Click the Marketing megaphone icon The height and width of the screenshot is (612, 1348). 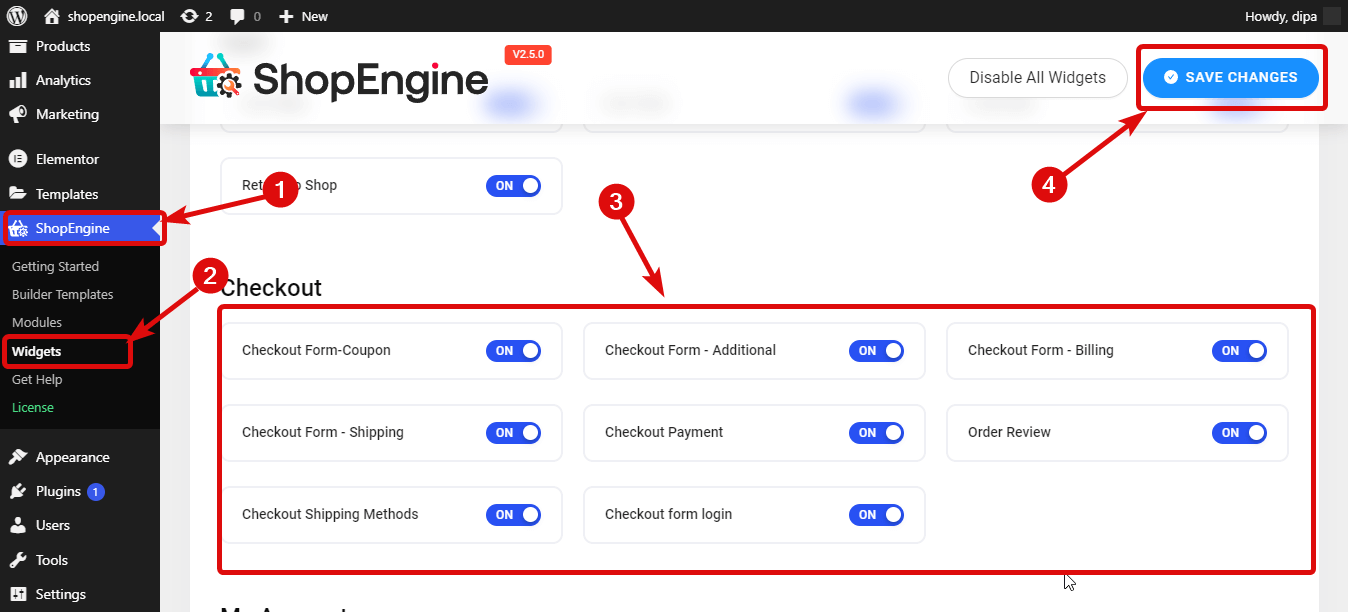pos(17,114)
